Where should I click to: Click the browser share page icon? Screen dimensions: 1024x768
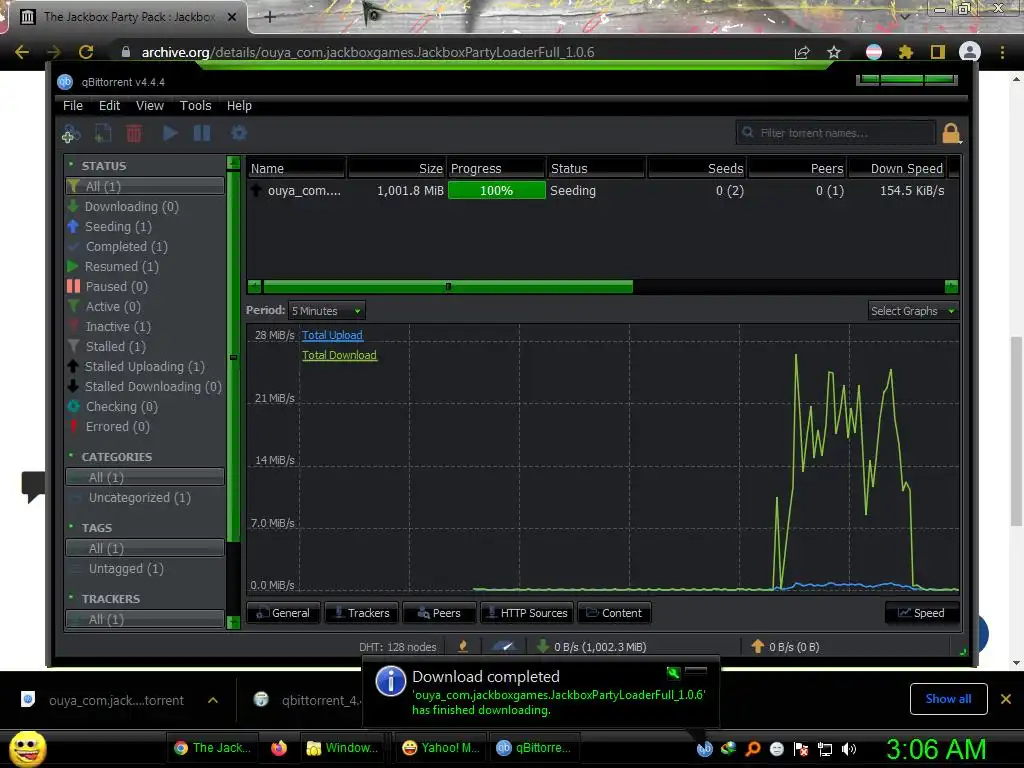point(802,52)
